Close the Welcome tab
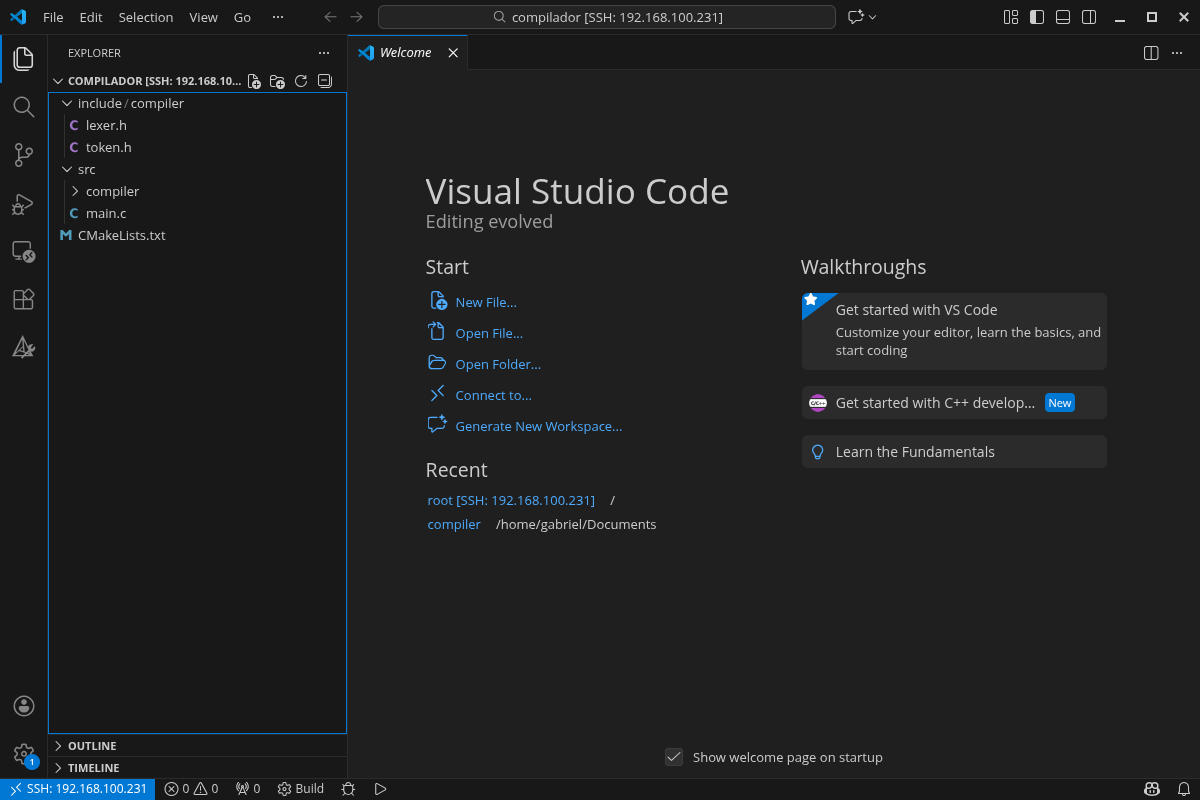The image size is (1200, 800). [453, 53]
